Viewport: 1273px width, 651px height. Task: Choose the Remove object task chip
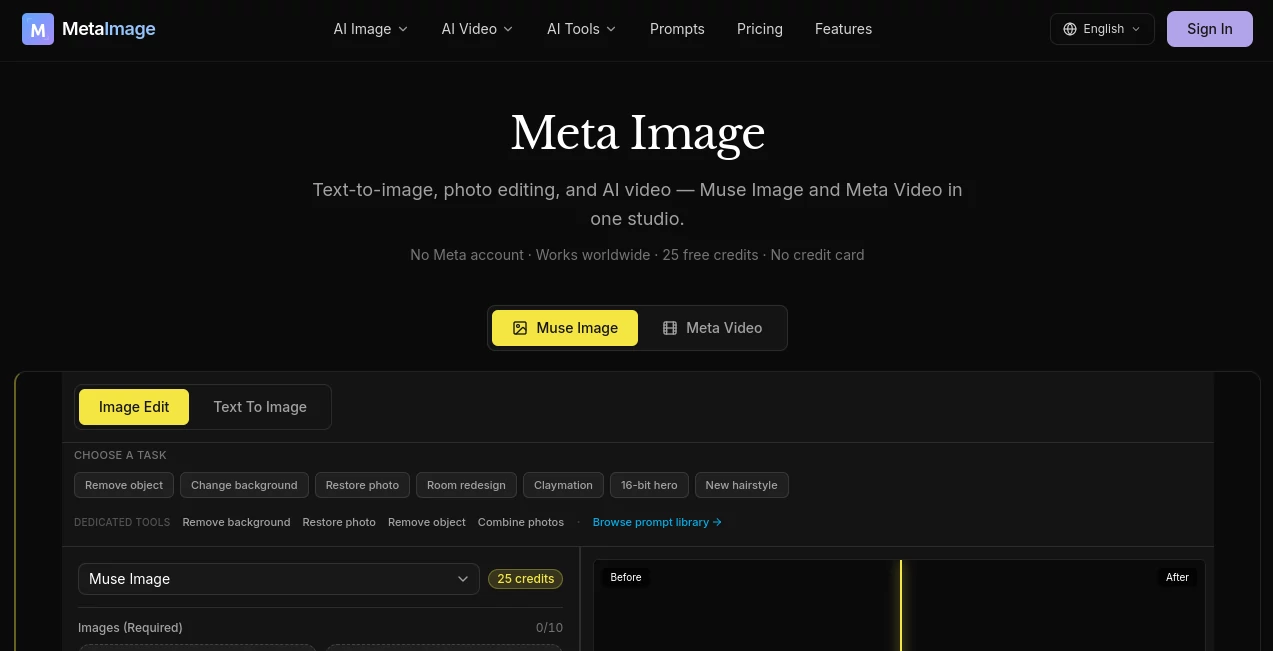point(124,485)
